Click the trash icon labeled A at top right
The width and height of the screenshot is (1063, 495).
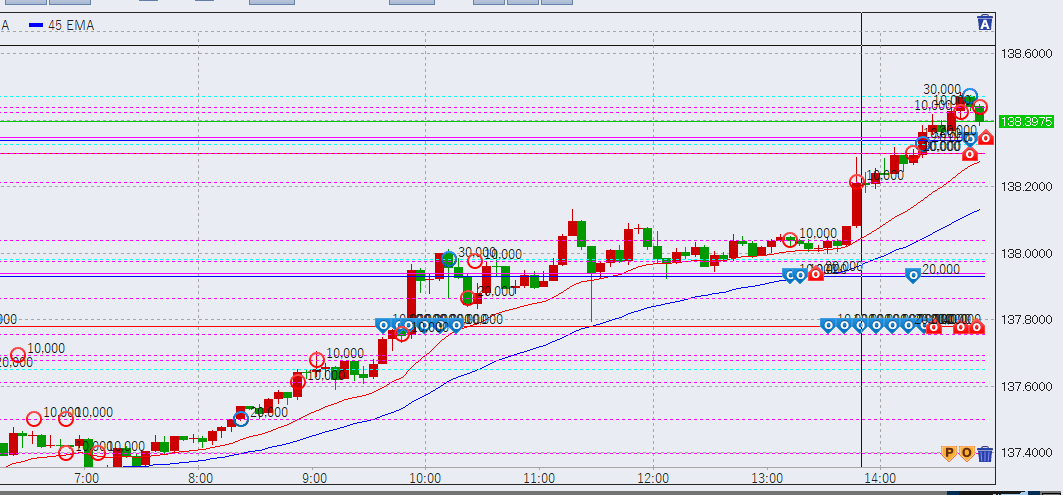tap(985, 23)
